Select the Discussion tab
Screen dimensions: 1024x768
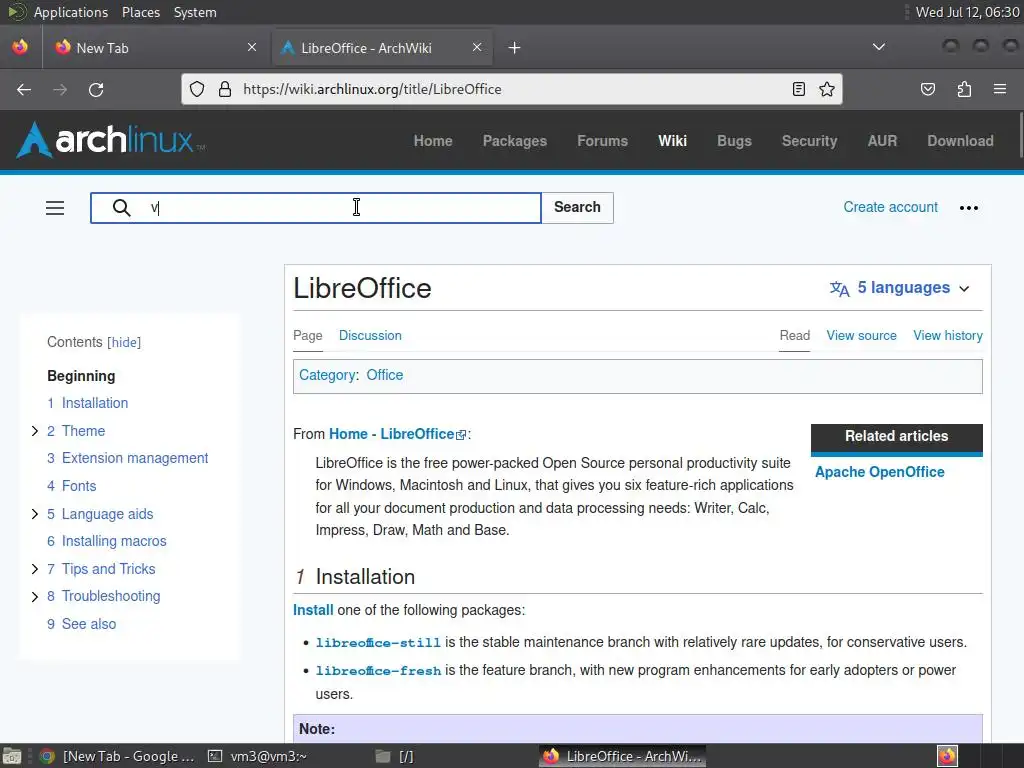370,336
